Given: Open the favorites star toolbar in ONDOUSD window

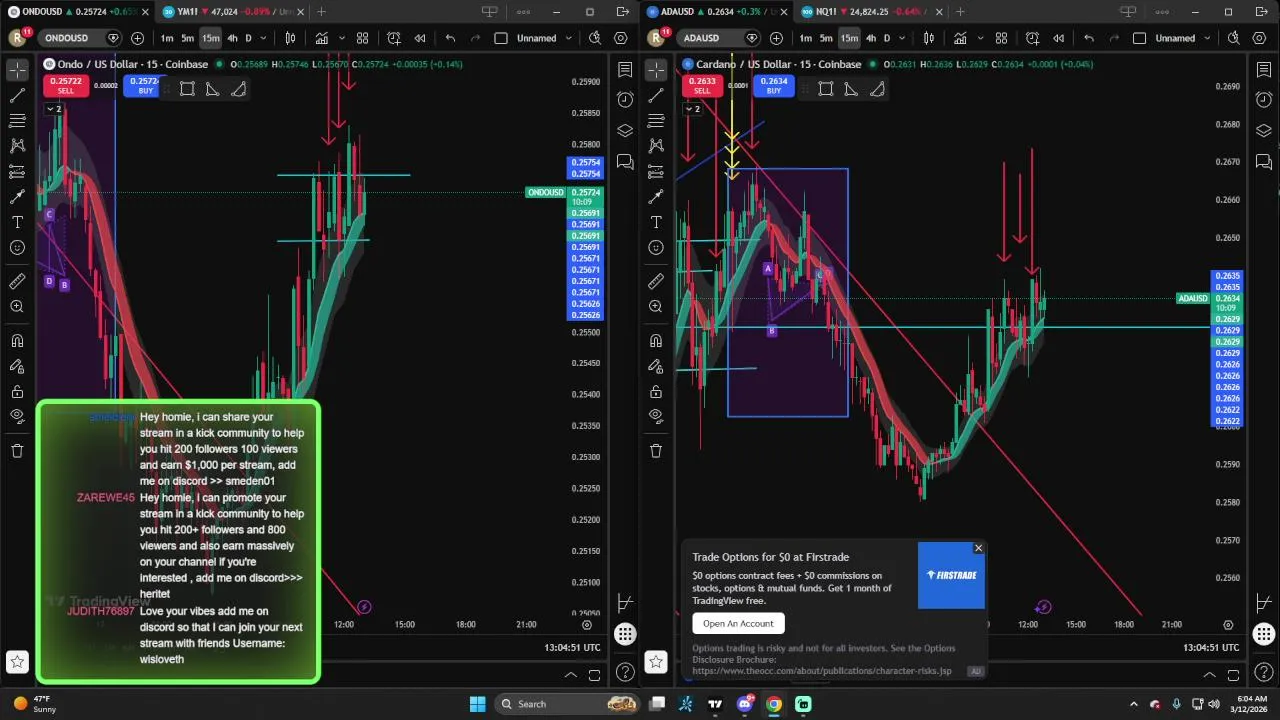Looking at the screenshot, I should click(x=17, y=661).
